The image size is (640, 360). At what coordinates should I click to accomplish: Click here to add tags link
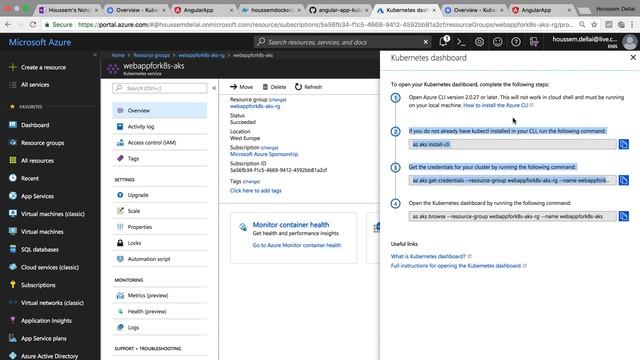click(x=256, y=191)
